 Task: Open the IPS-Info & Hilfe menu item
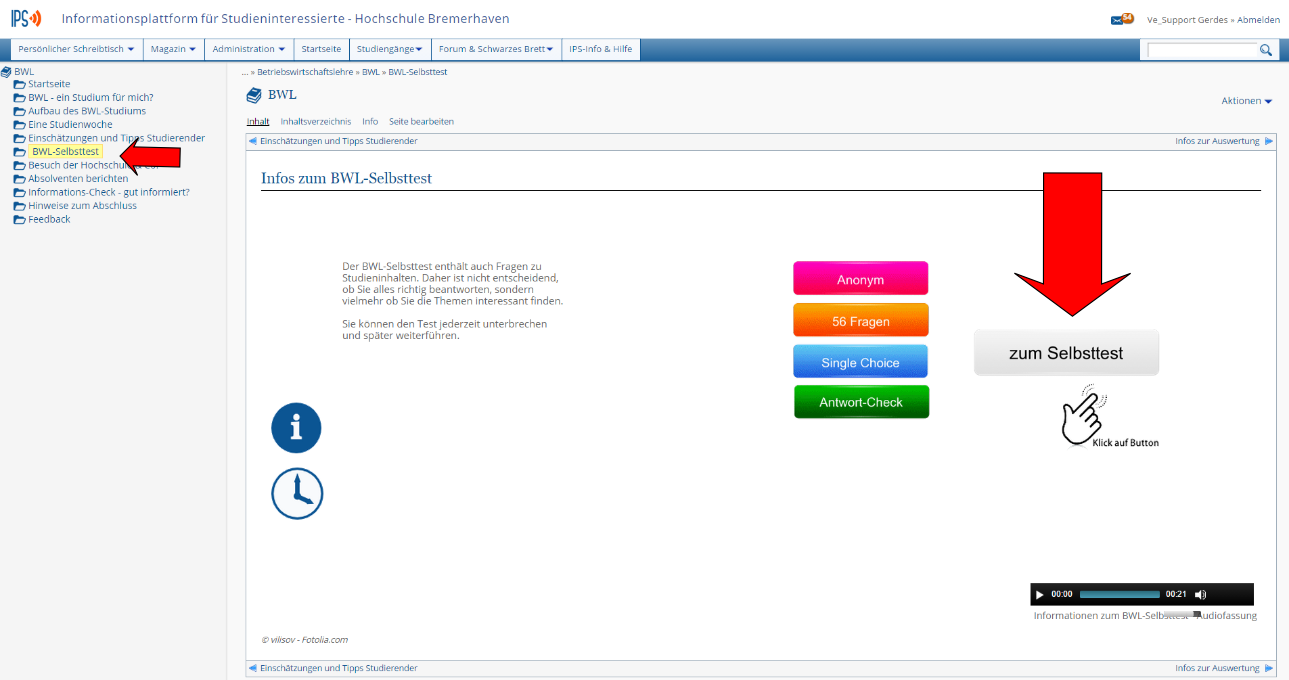pos(600,49)
